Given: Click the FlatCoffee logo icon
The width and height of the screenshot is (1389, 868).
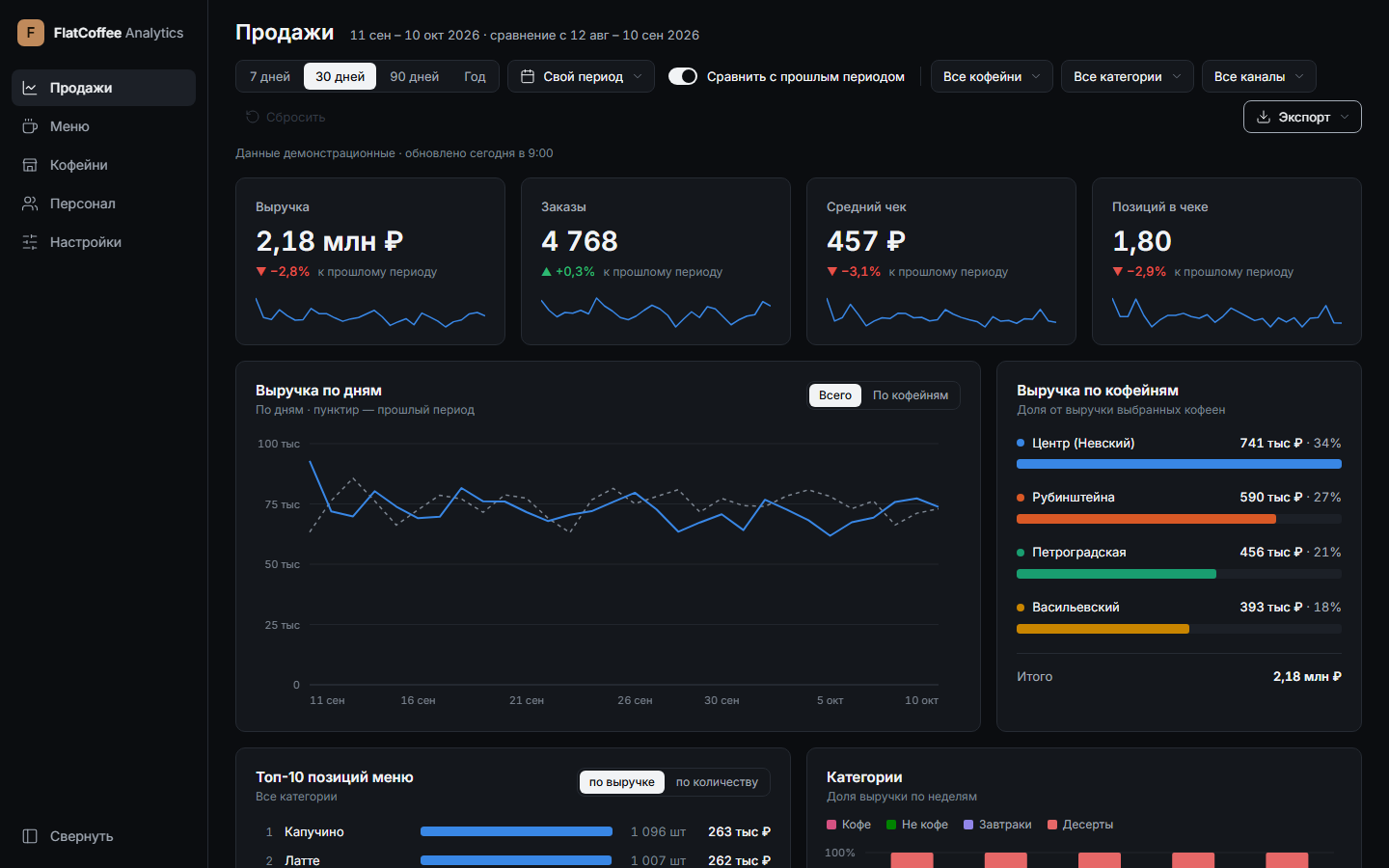Looking at the screenshot, I should [x=31, y=33].
